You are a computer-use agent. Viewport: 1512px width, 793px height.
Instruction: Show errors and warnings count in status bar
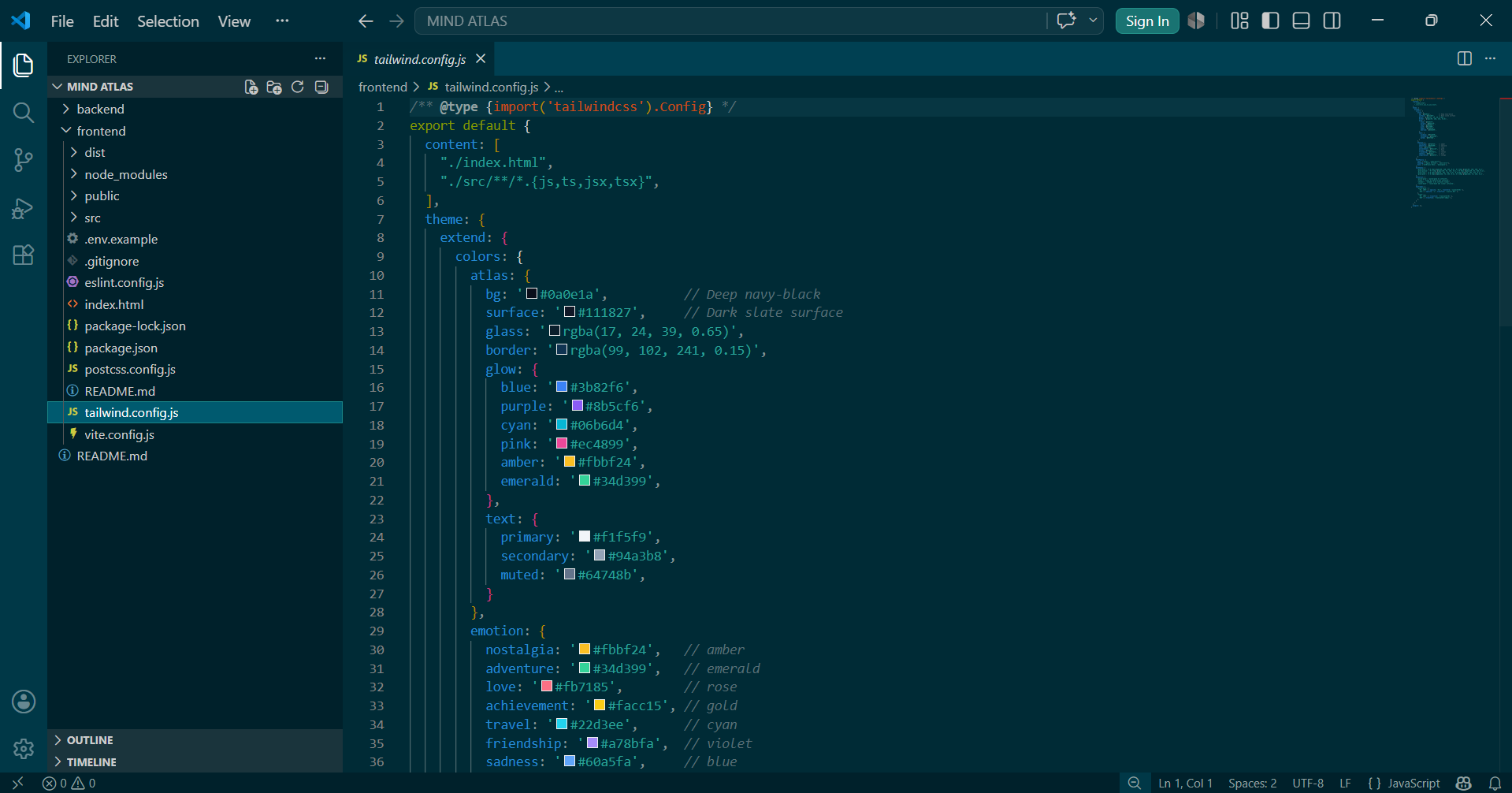pos(69,783)
